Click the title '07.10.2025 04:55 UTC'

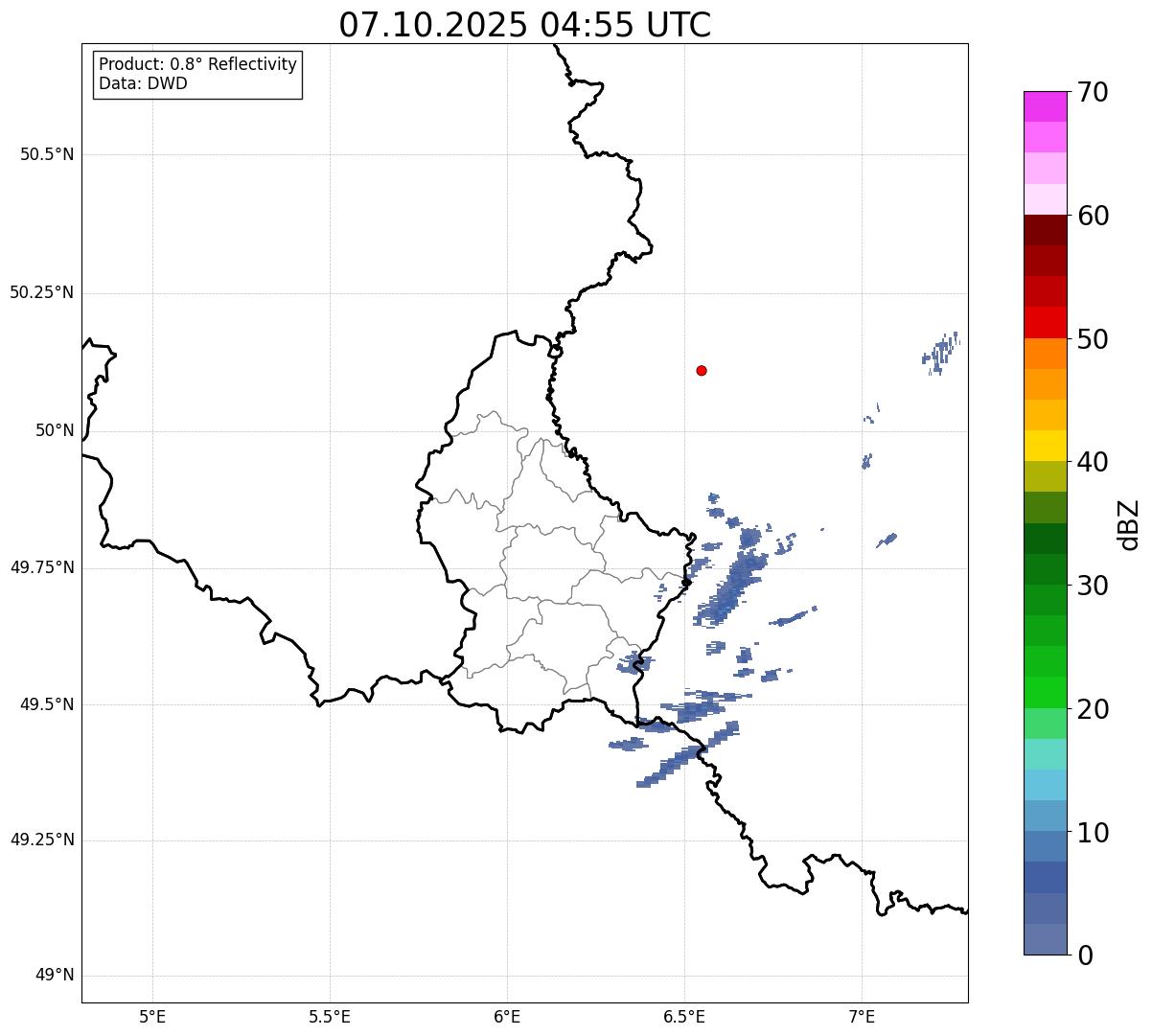525,24
